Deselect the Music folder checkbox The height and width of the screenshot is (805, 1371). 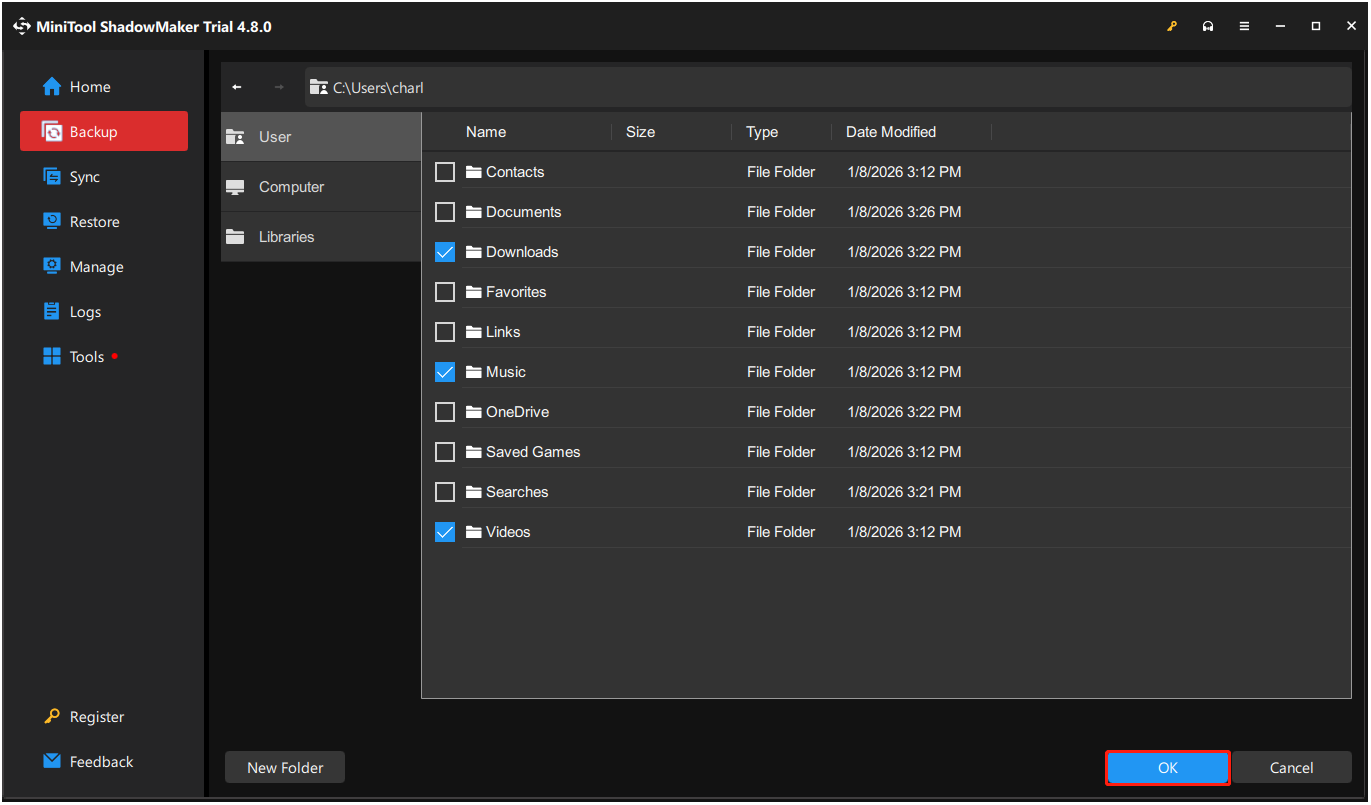click(445, 371)
